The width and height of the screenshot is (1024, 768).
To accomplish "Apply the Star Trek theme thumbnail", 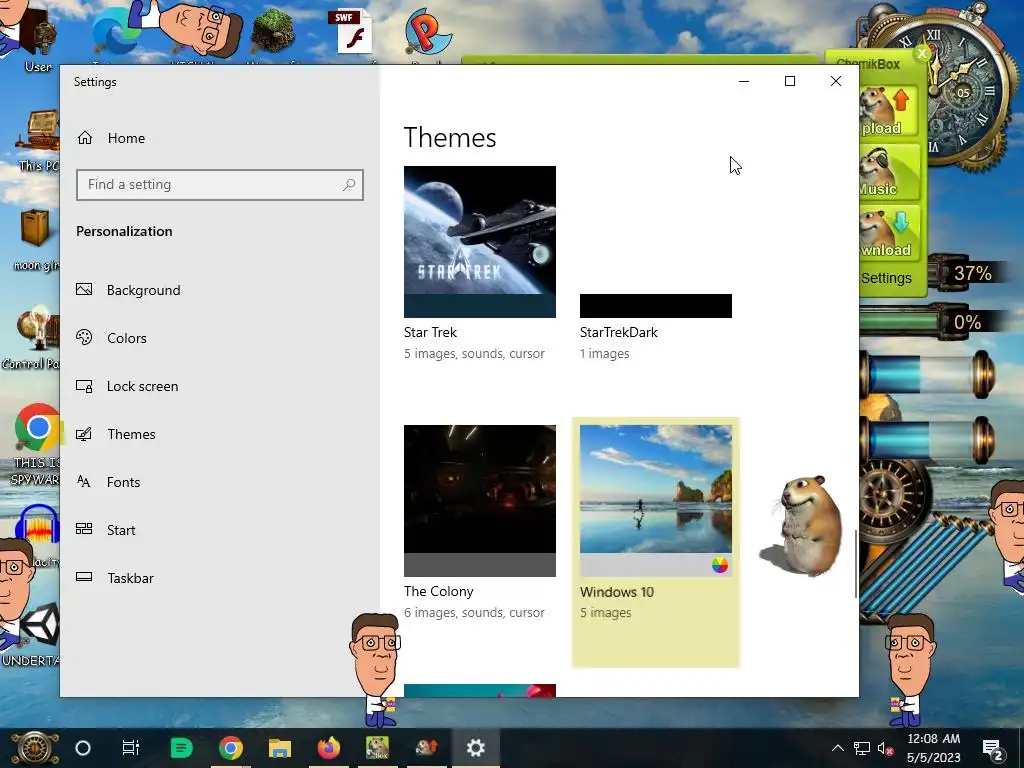I will coord(480,242).
